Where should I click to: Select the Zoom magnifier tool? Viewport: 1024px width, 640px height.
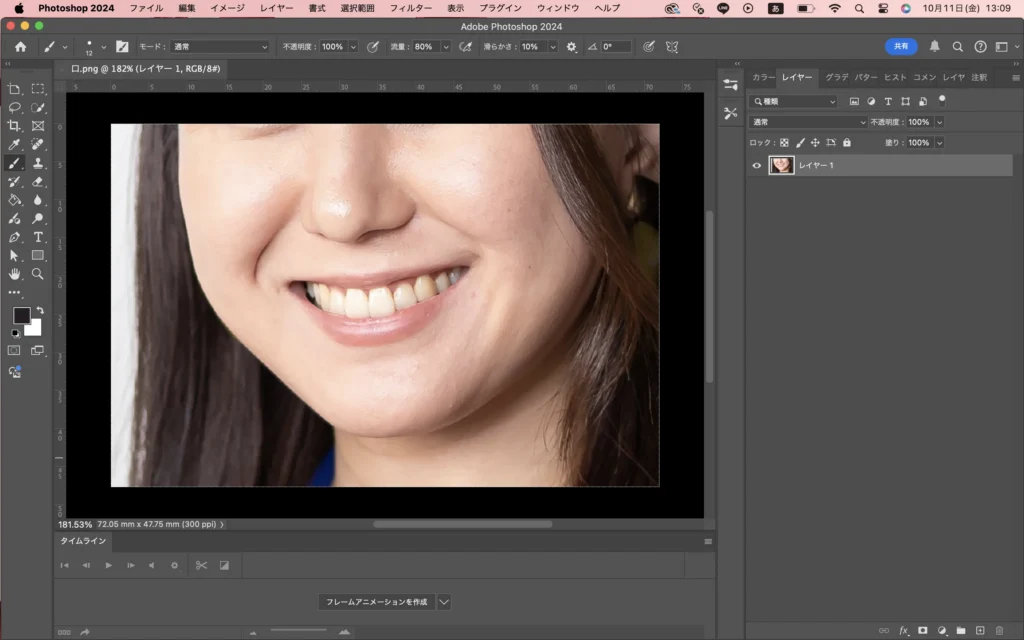click(38, 273)
